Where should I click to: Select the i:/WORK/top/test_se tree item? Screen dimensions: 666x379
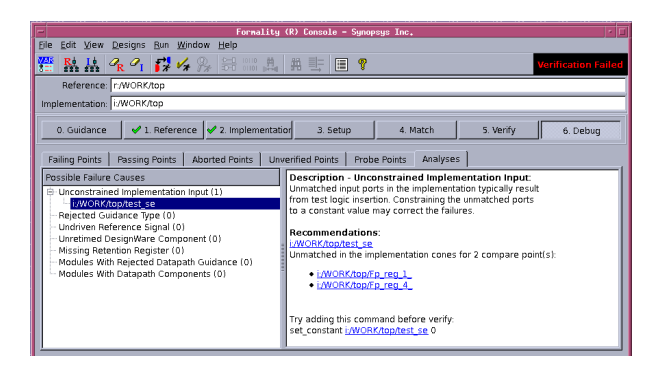coord(175,204)
